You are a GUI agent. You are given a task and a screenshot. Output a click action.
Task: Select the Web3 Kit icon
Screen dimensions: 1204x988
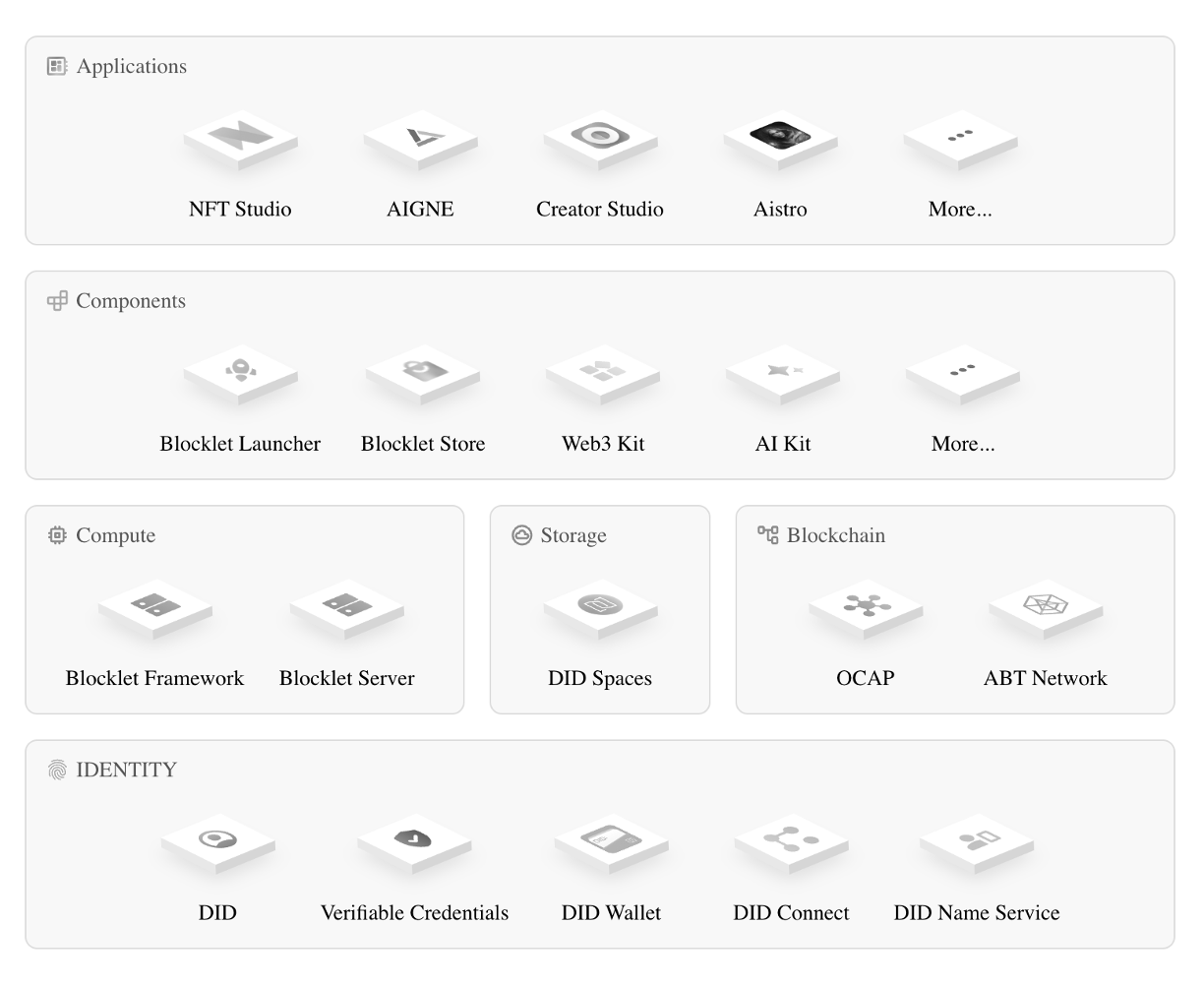pos(603,372)
